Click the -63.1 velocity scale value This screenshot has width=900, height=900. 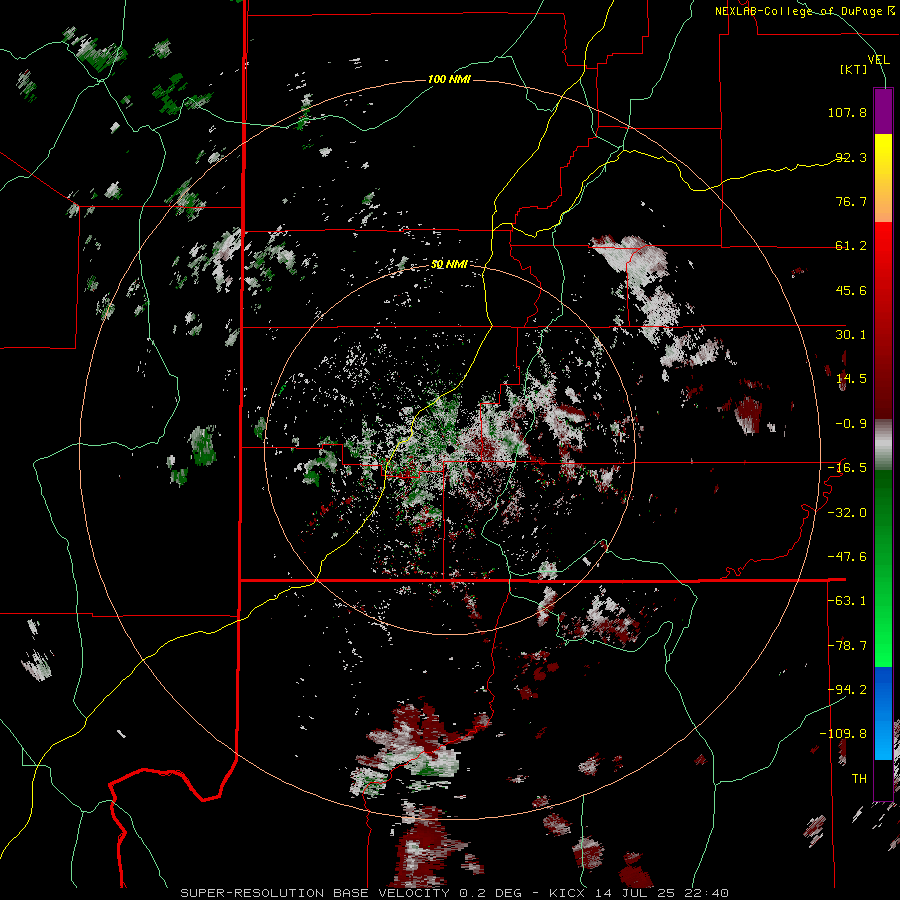pyautogui.click(x=847, y=601)
